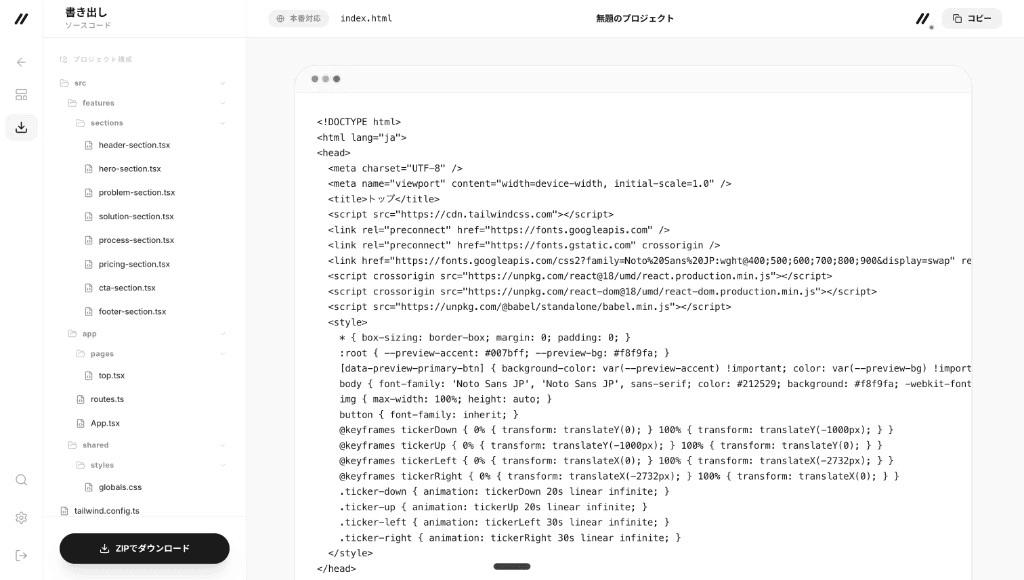Open the settings gear icon

coord(22,518)
